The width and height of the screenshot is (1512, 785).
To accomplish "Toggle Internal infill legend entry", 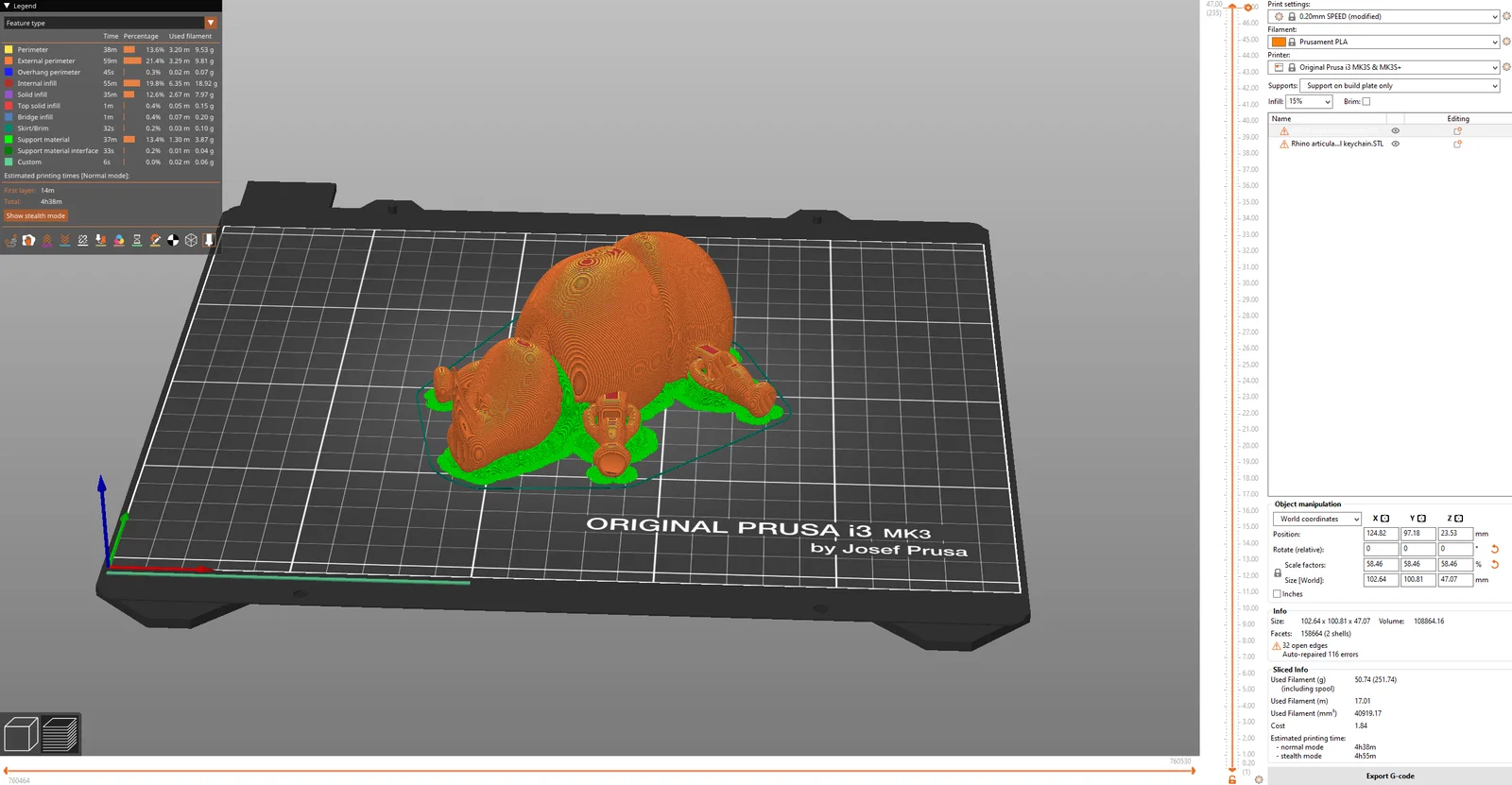I will pos(110,83).
